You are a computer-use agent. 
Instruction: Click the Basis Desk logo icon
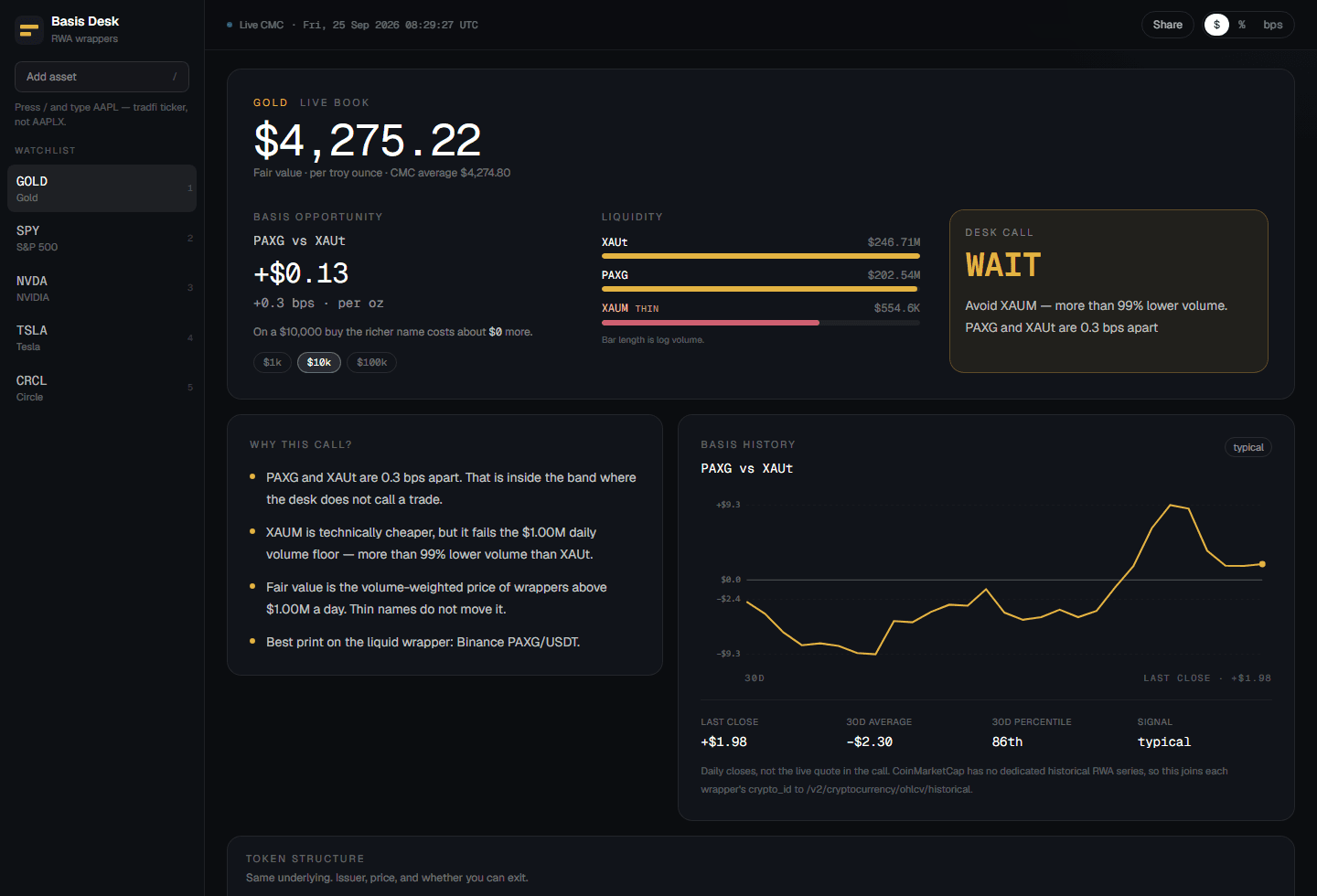[29, 30]
